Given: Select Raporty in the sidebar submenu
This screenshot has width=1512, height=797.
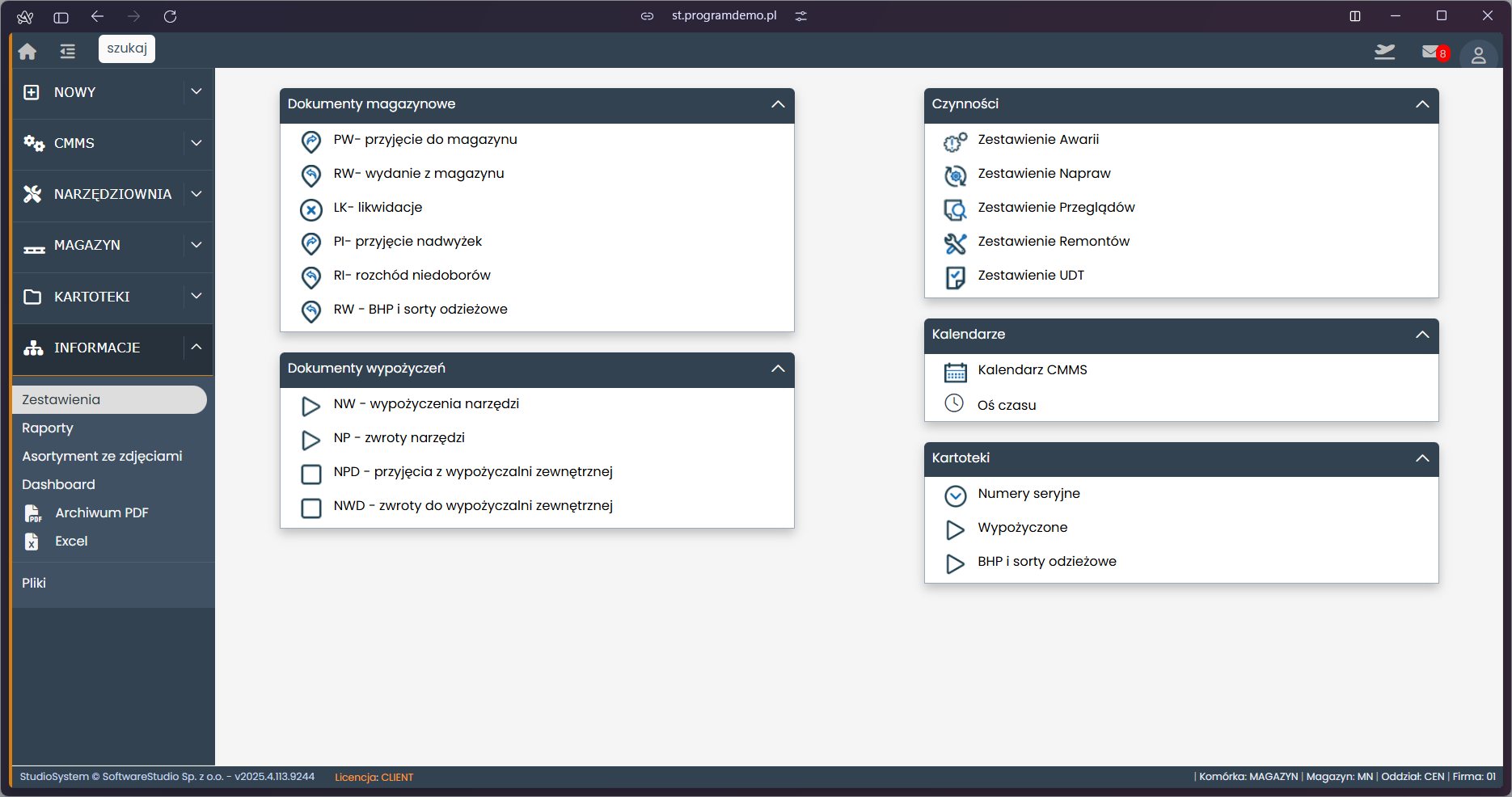Looking at the screenshot, I should click(x=48, y=428).
